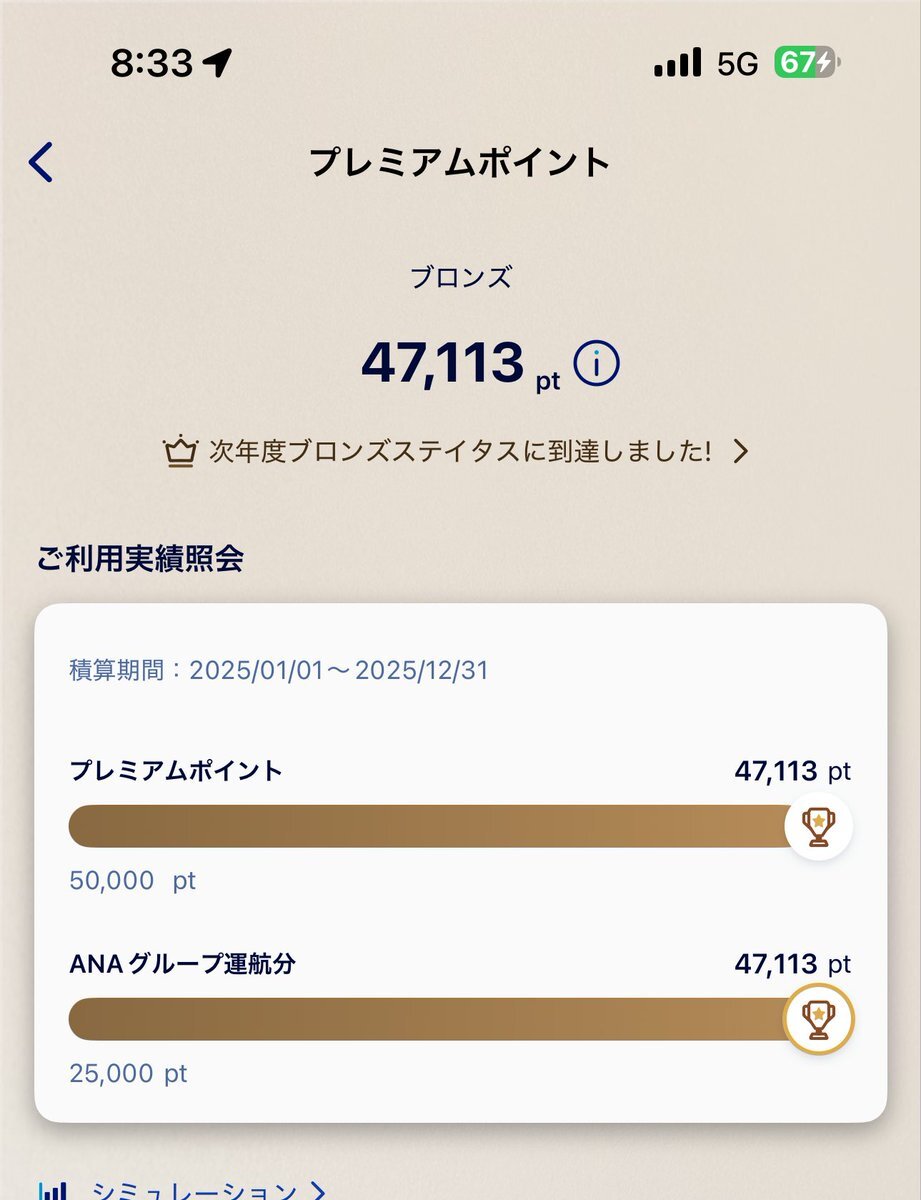921x1200 pixels.
Task: Expand the 次年度ブロンズステイタス chevron
Action: [x=741, y=452]
